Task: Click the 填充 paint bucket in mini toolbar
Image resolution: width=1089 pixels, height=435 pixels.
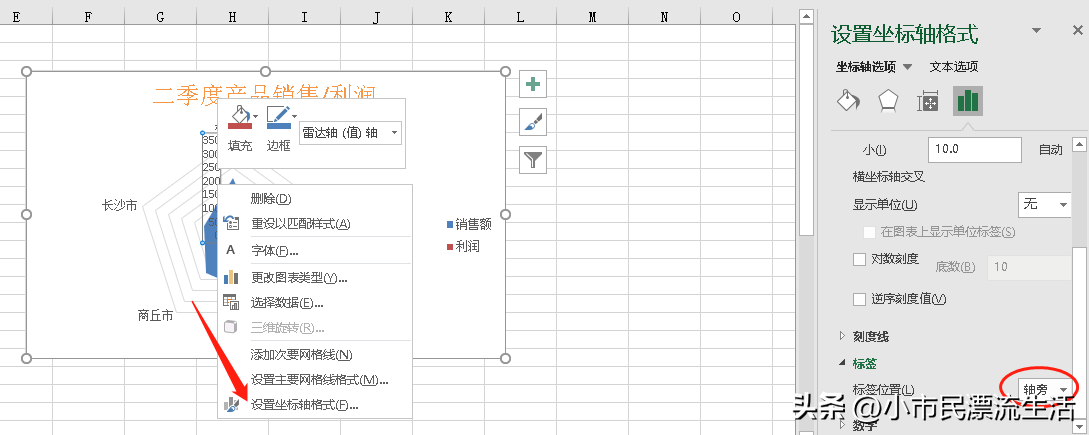Action: click(x=240, y=118)
